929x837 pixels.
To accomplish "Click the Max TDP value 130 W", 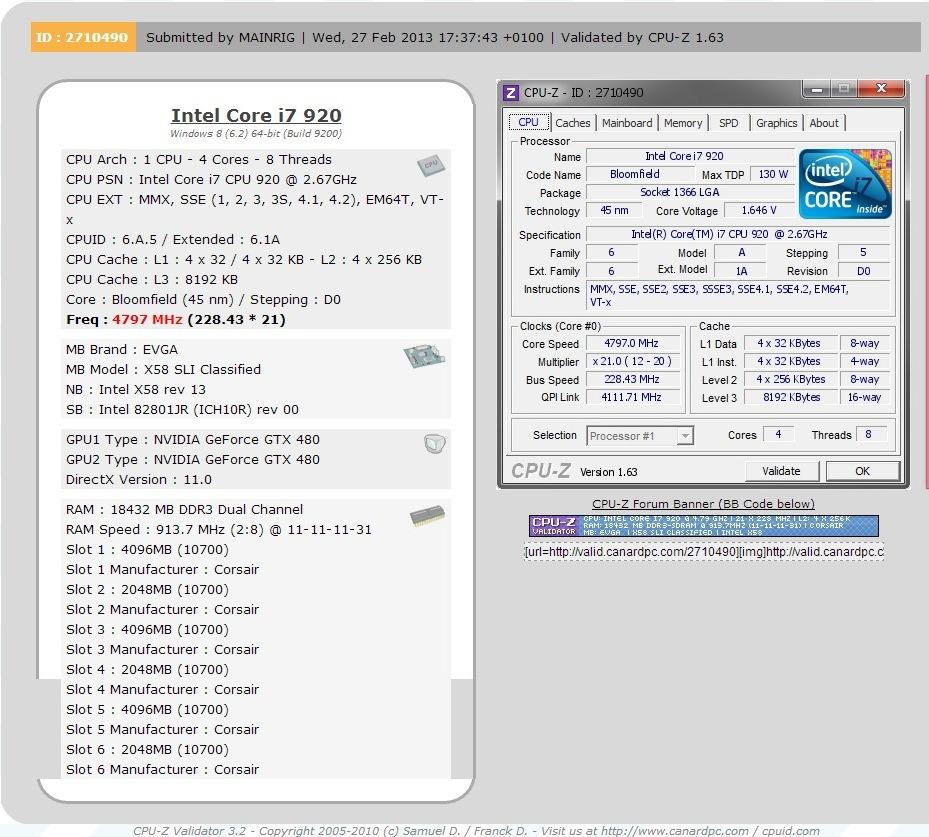I will [773, 174].
